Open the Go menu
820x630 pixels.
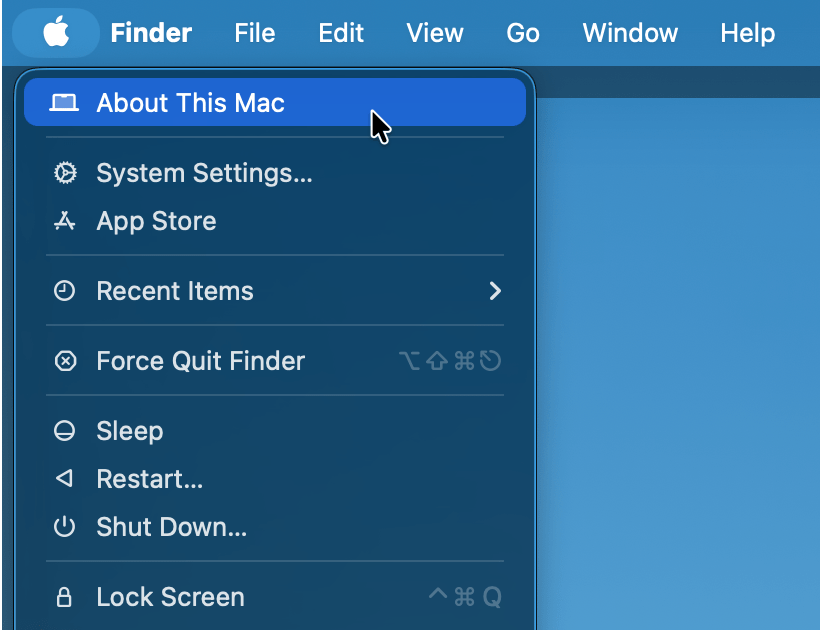click(x=523, y=33)
